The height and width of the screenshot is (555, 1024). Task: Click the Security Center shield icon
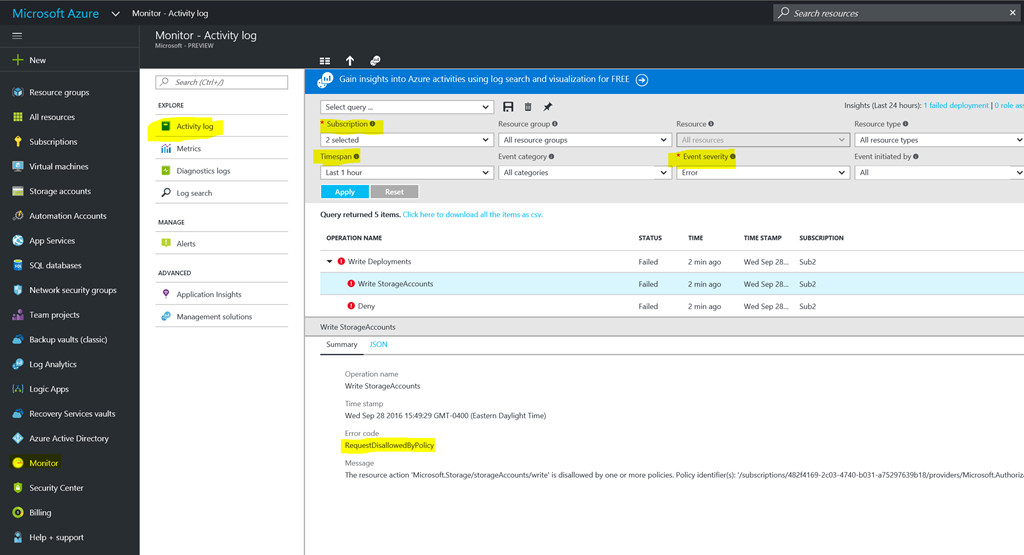coord(18,488)
